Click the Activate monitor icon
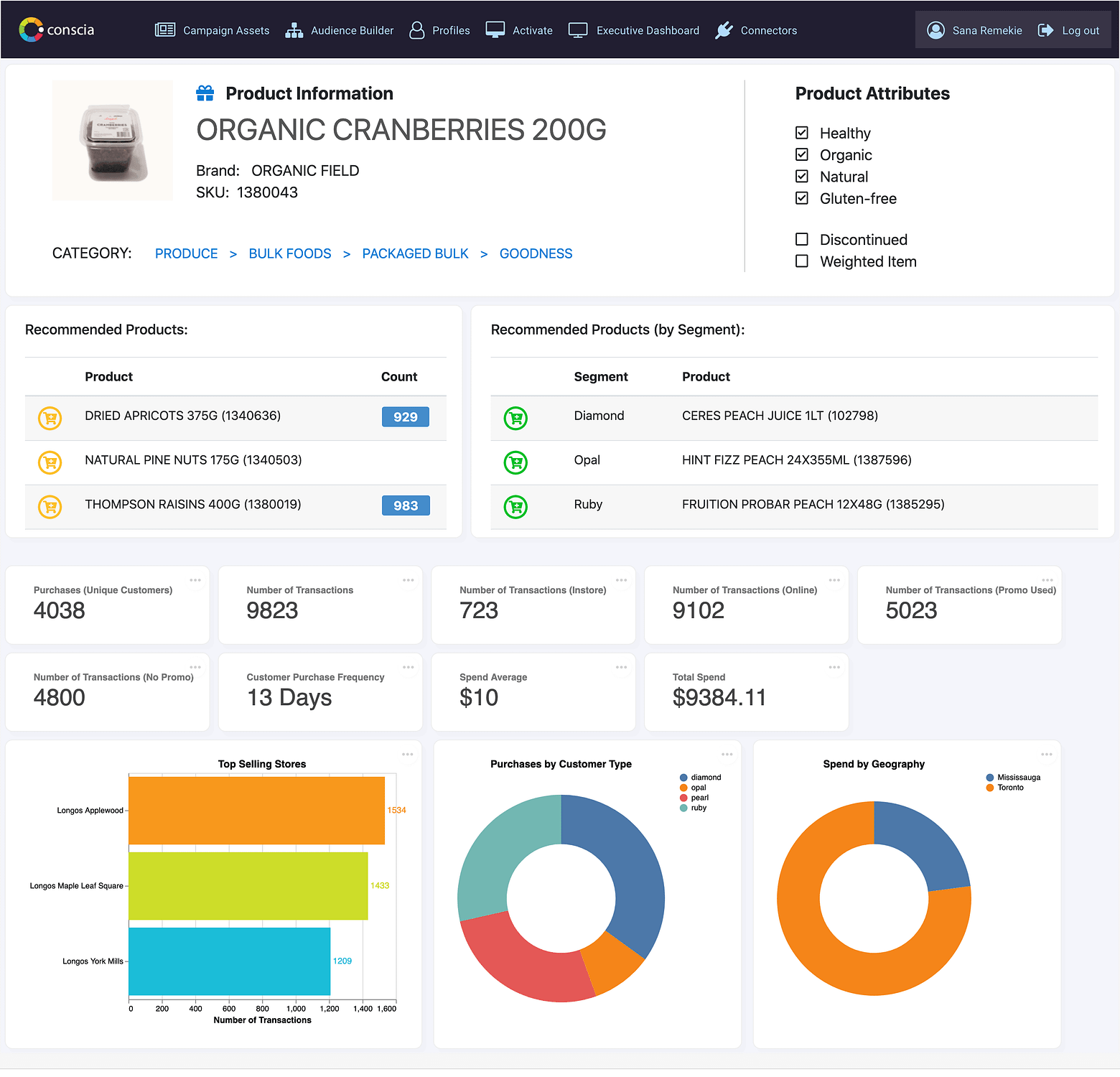The height and width of the screenshot is (1077, 1120). tap(495, 30)
